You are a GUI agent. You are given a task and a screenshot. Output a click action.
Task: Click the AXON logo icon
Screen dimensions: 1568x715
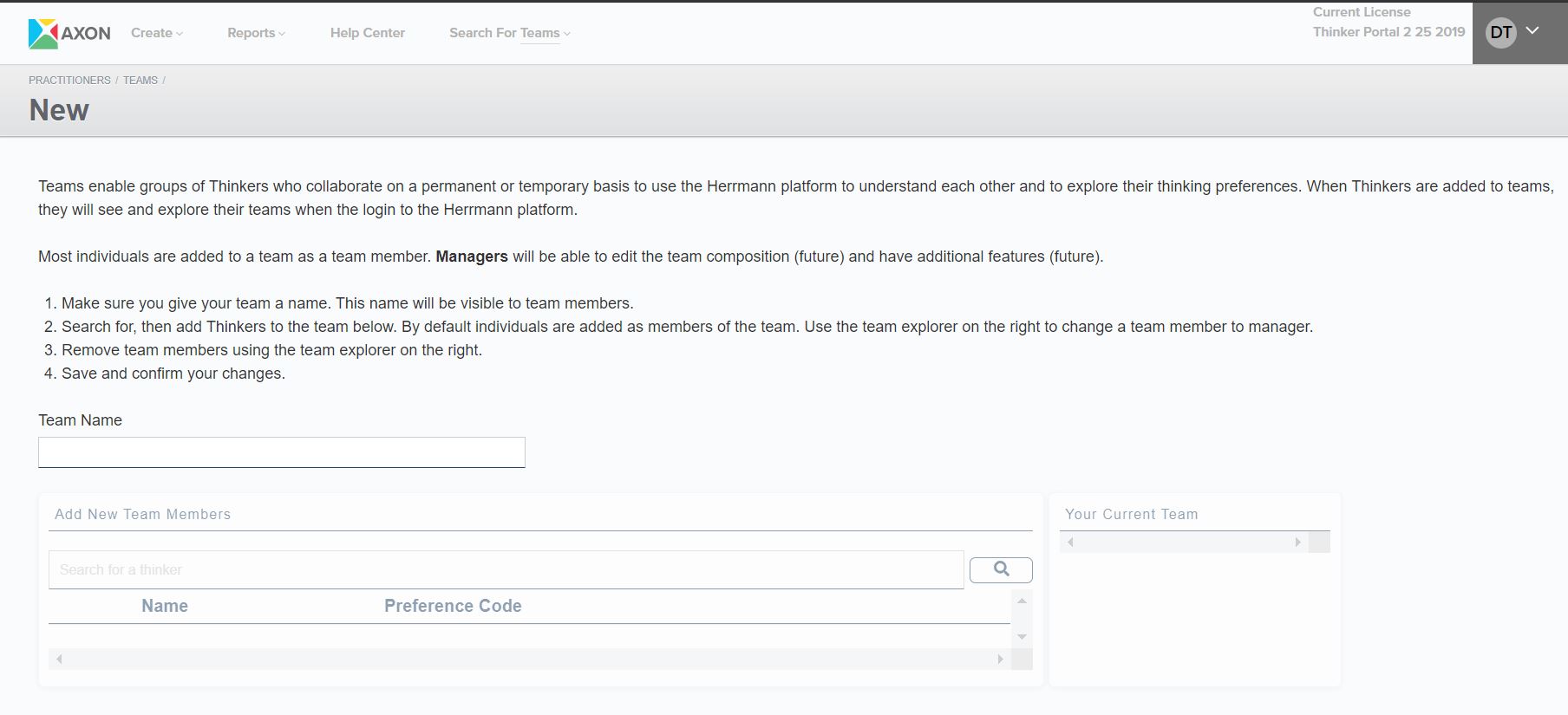coord(43,33)
